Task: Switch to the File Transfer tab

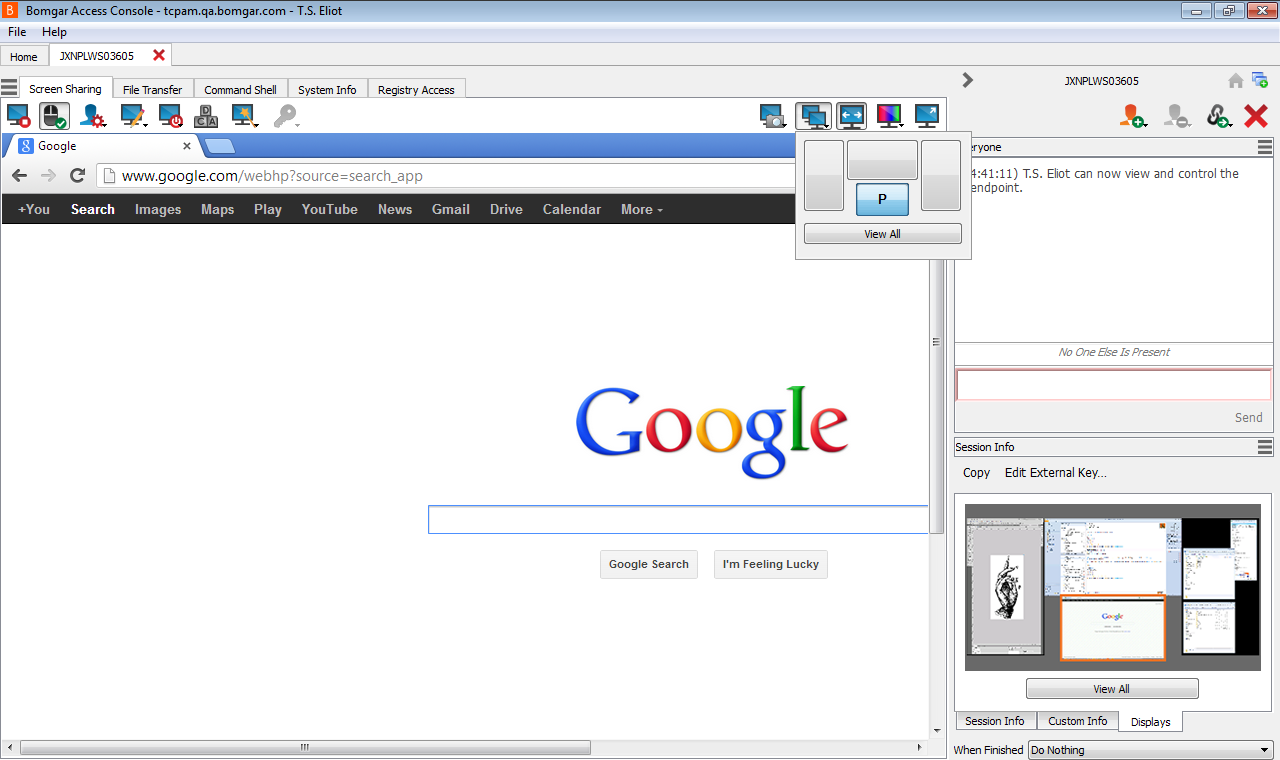Action: coord(153,89)
